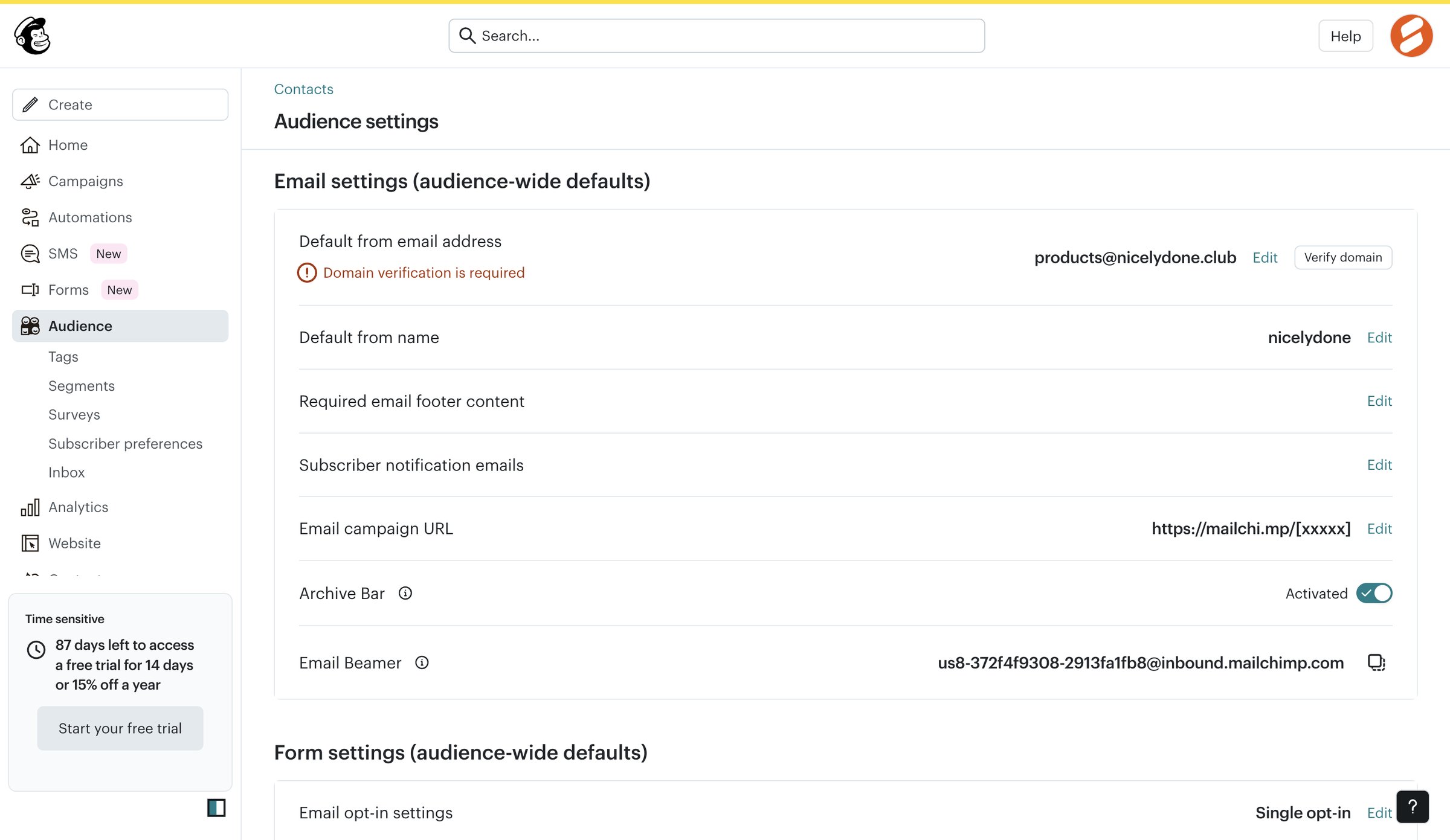Follow the Contacts breadcrumb link
This screenshot has width=1450, height=840.
303,89
